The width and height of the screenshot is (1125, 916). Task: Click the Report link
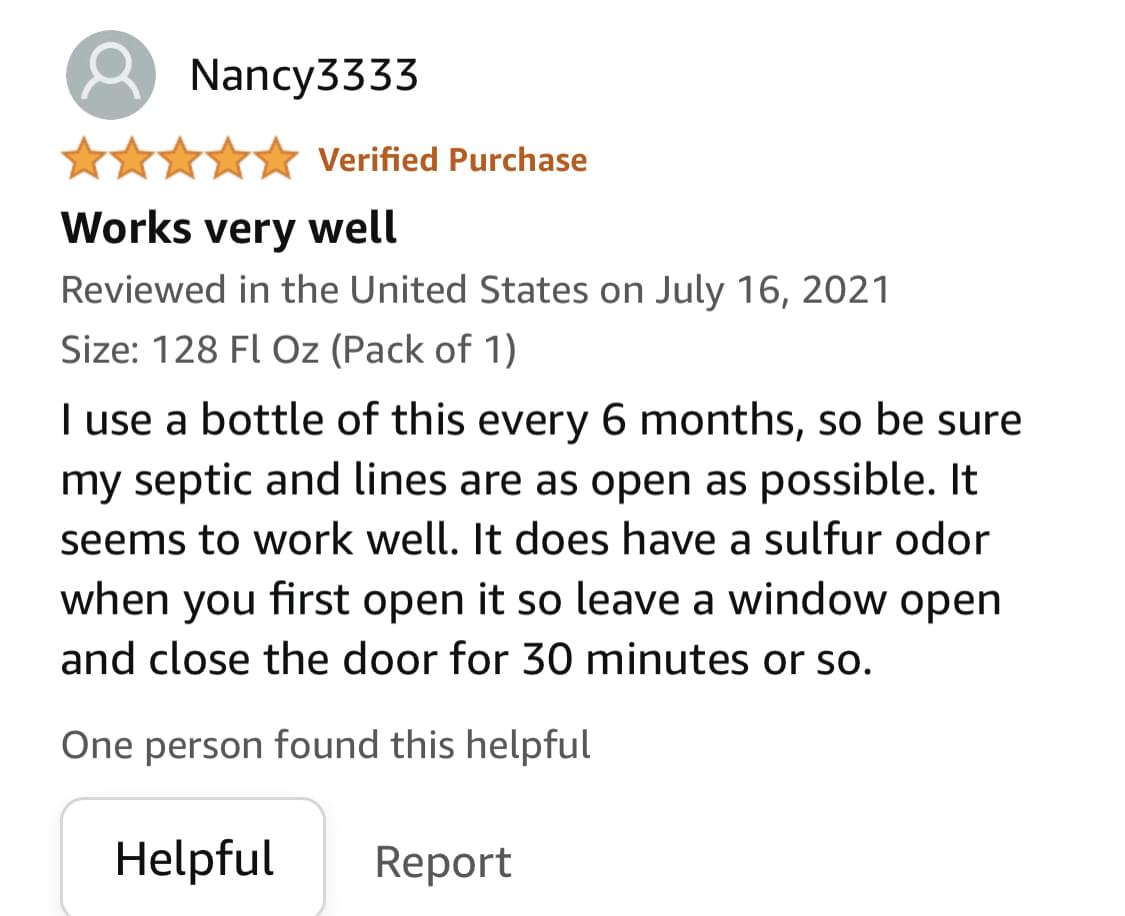443,862
